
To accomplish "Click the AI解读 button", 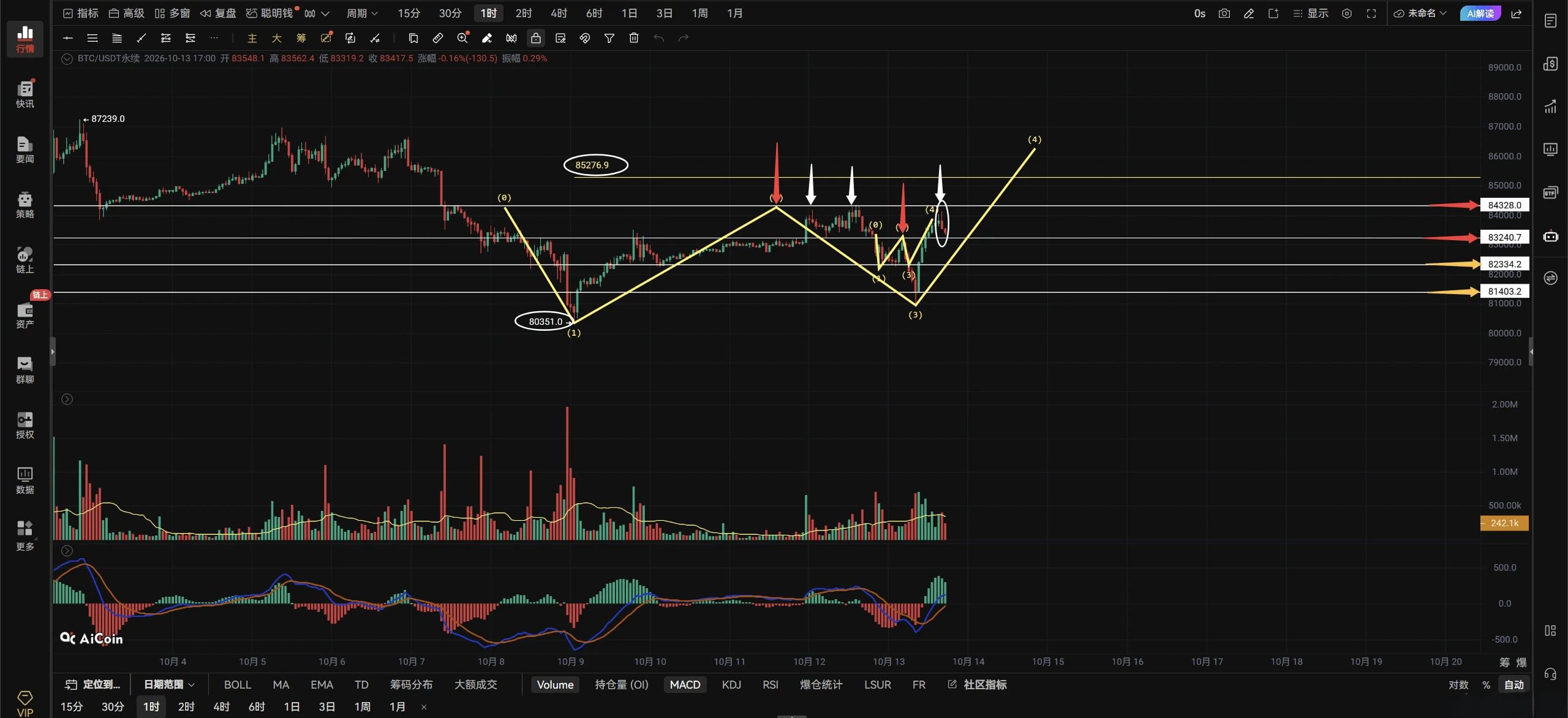I will point(1480,13).
